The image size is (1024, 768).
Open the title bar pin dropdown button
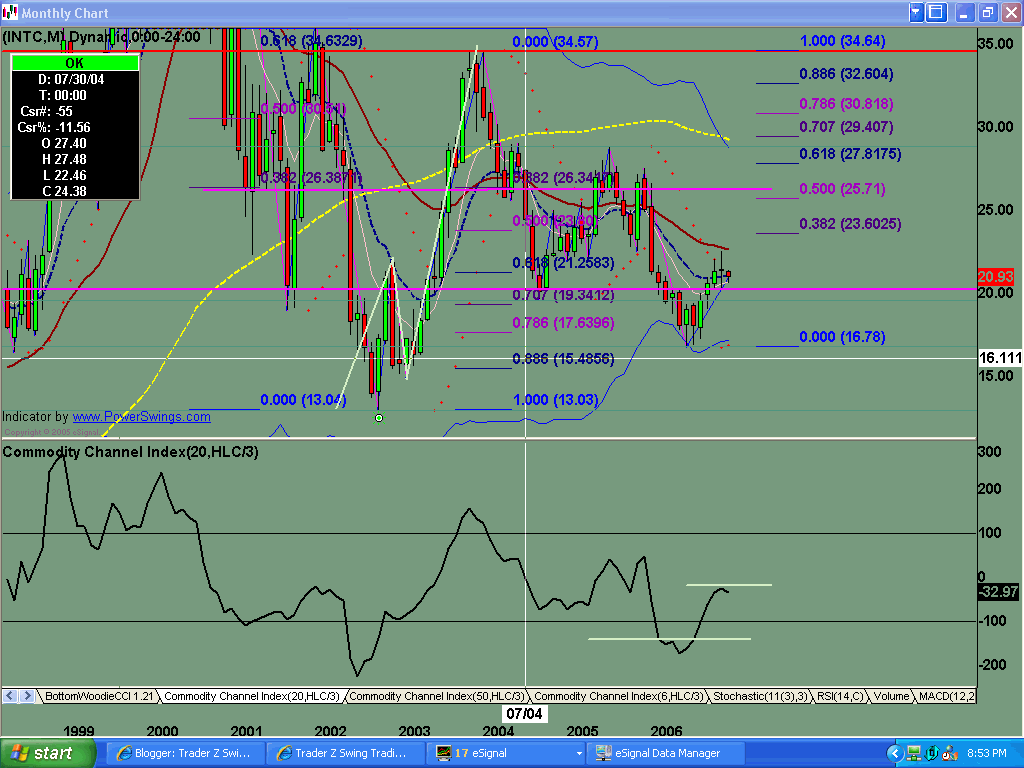pos(916,12)
